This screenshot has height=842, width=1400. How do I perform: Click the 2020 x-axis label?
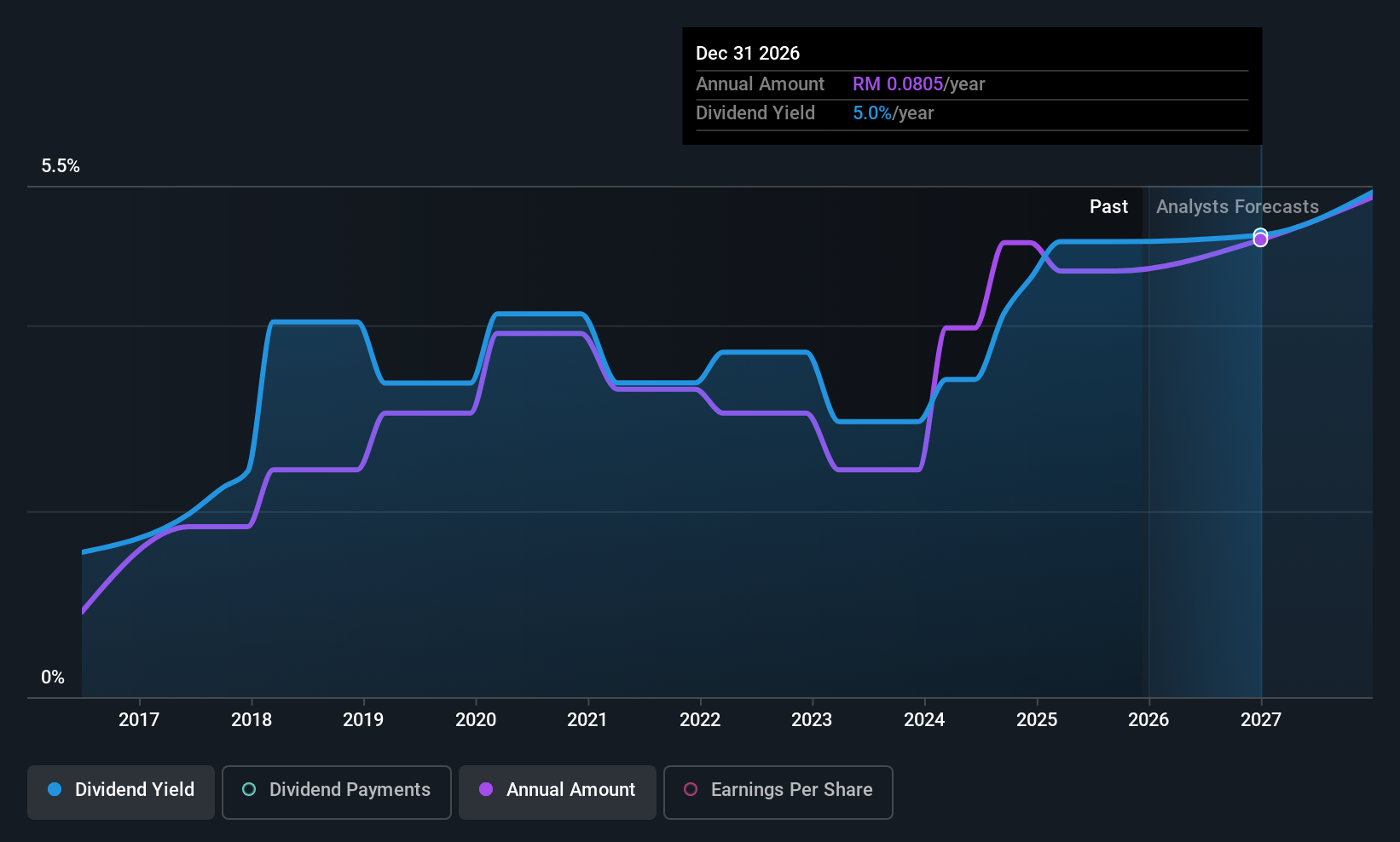tap(476, 720)
